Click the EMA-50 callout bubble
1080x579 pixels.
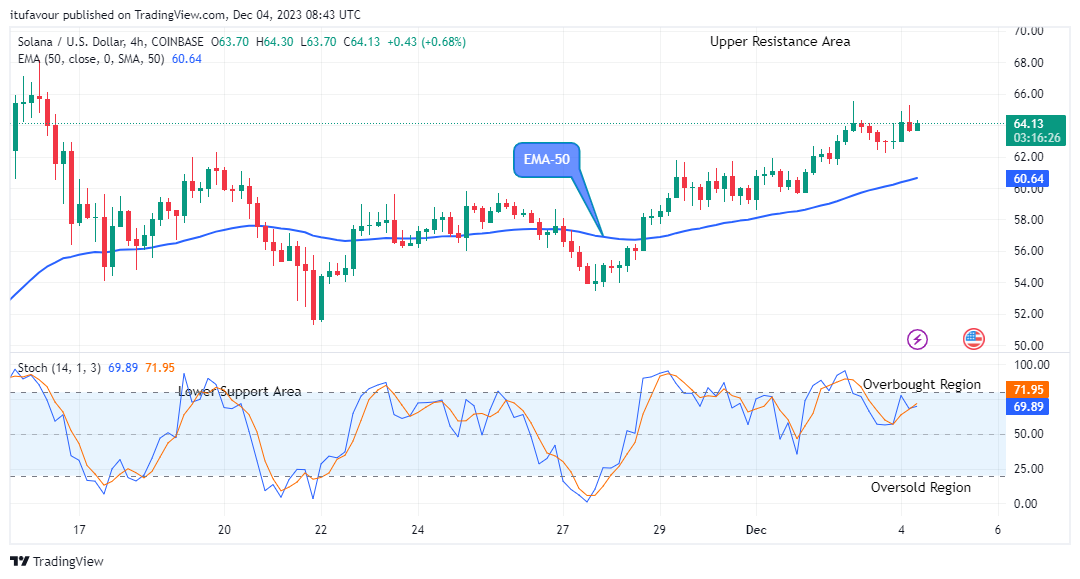(546, 159)
